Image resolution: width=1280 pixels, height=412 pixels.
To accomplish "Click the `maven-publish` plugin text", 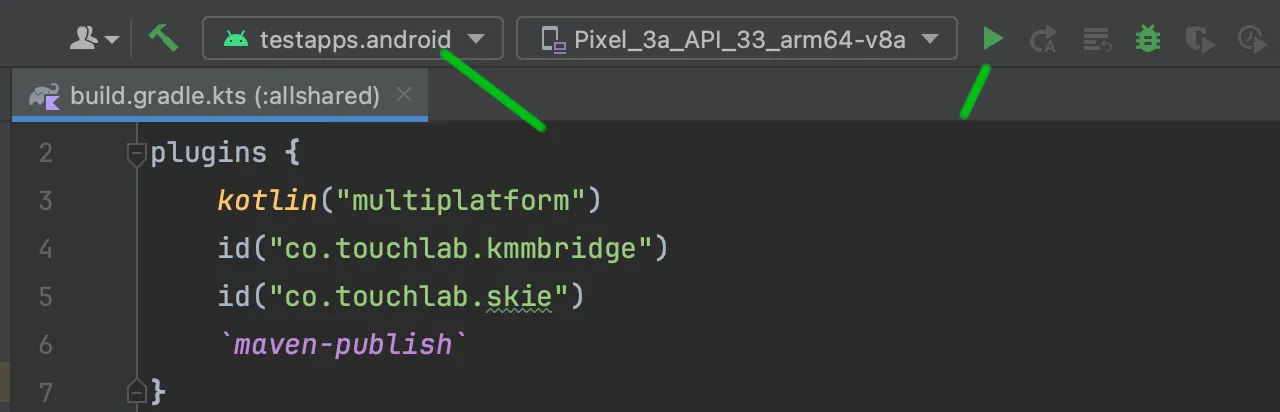I will coord(343,344).
